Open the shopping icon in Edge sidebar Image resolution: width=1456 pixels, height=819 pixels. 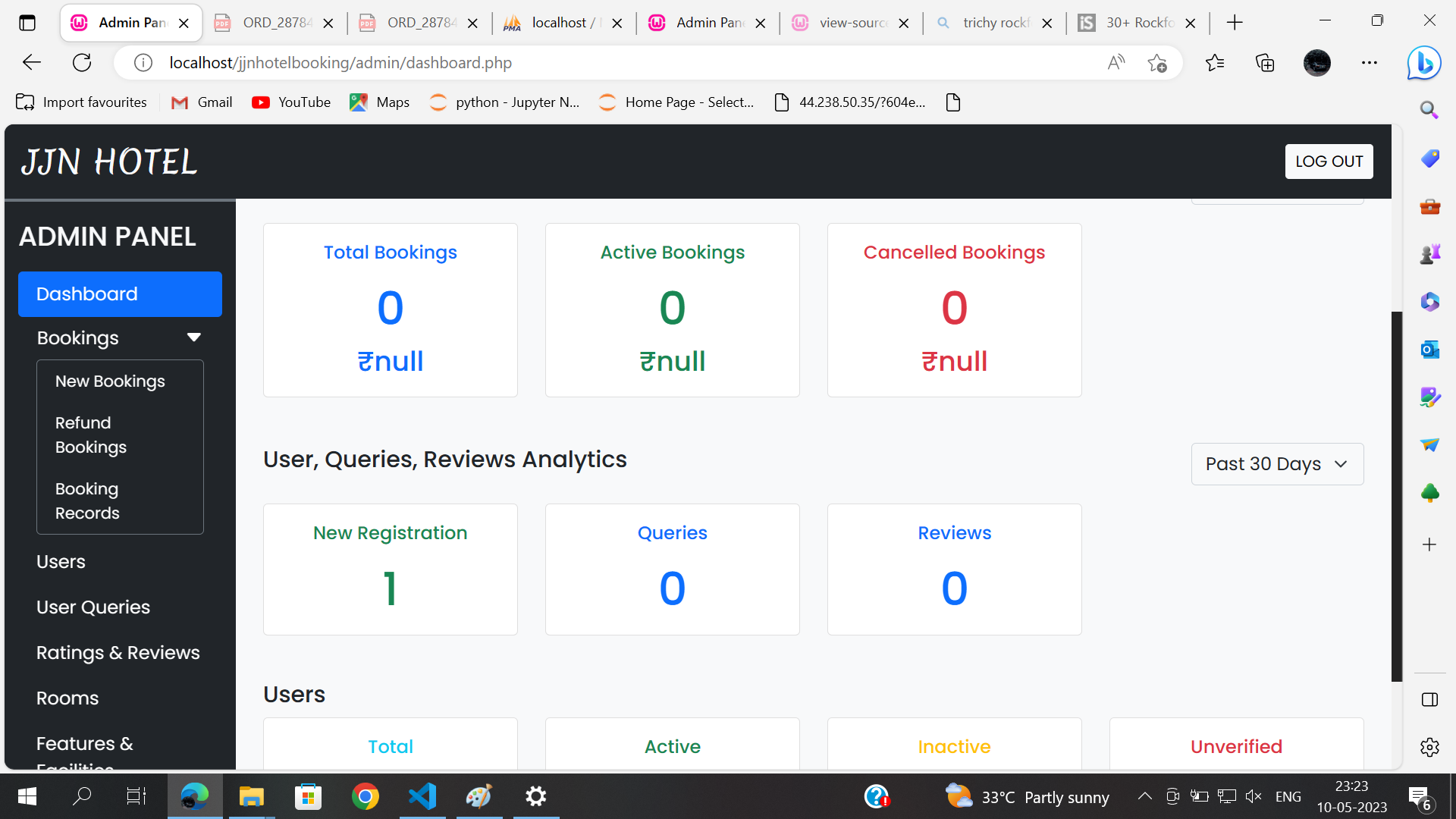click(1429, 159)
